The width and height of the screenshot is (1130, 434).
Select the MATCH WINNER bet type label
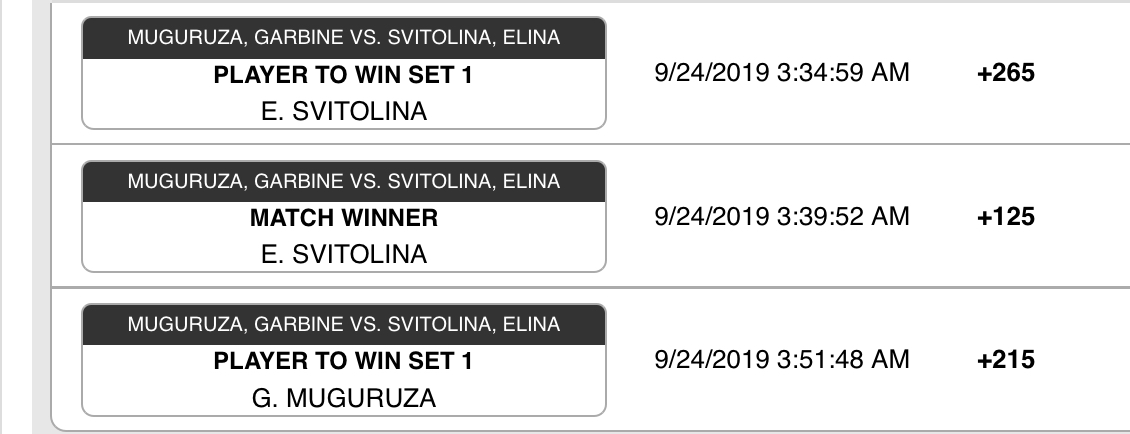pyautogui.click(x=343, y=217)
